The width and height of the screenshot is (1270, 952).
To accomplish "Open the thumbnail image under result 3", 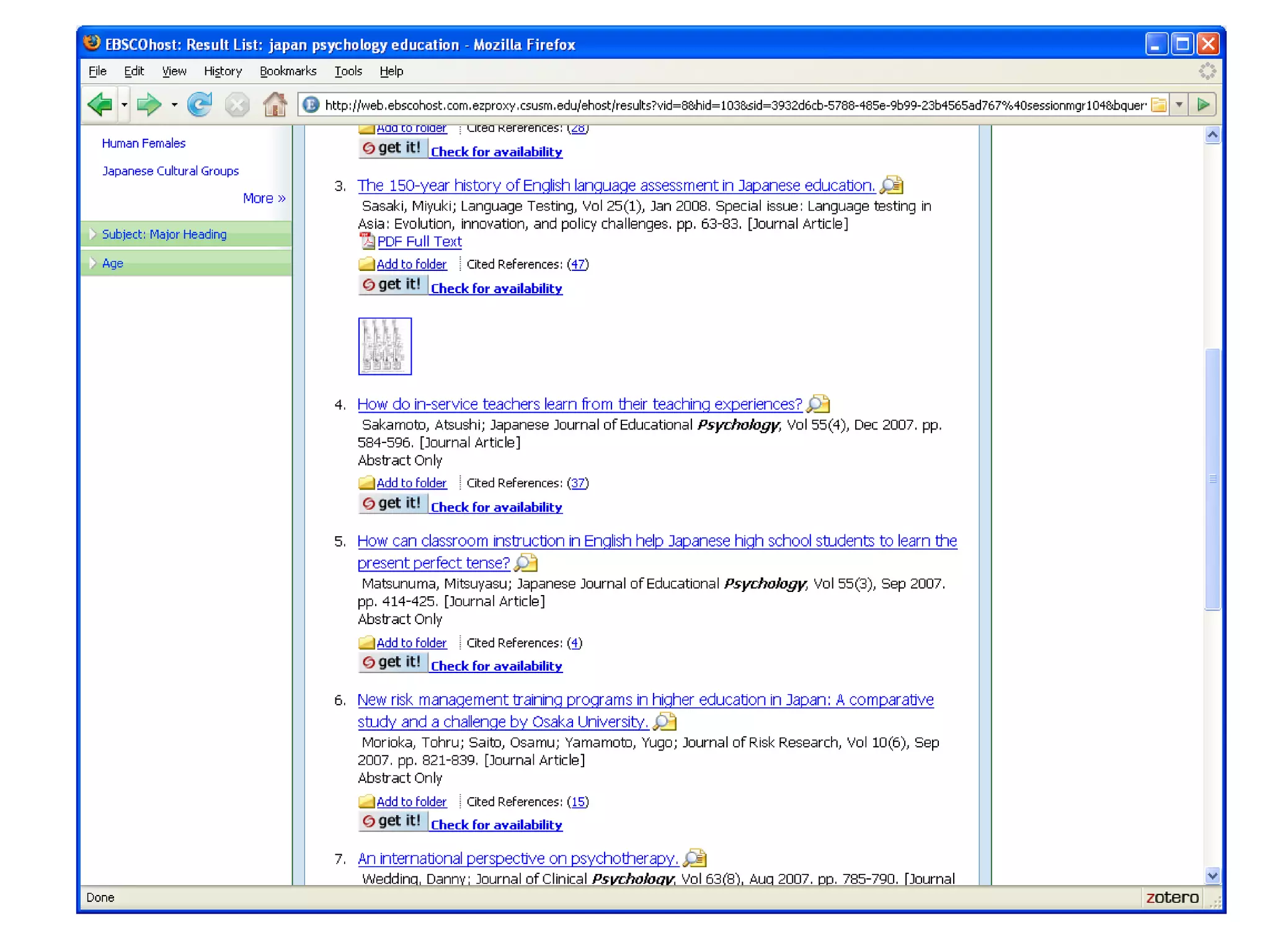I will click(384, 346).
